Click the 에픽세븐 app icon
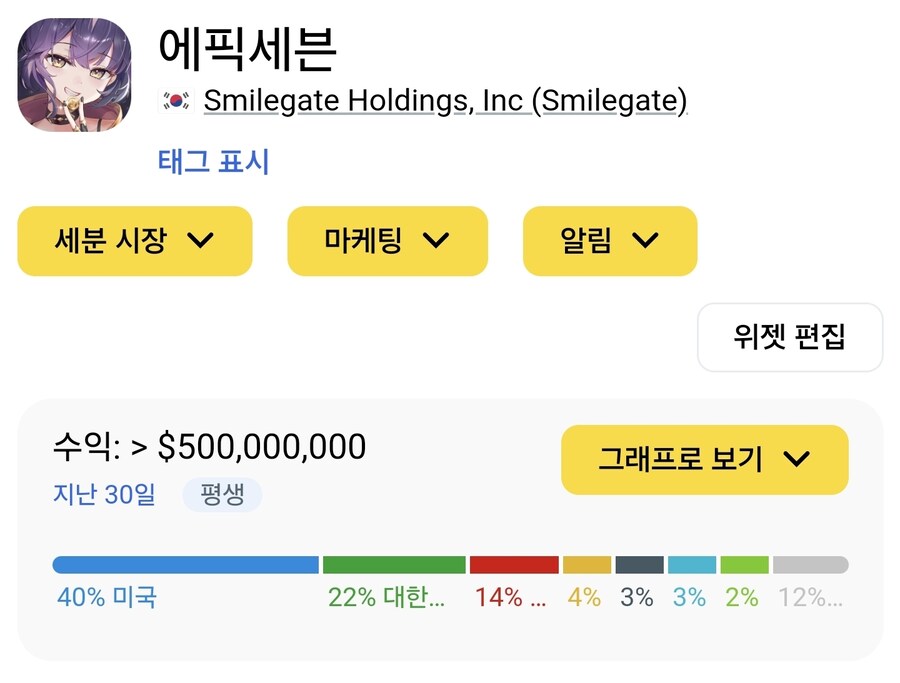This screenshot has width=900, height=683. pos(74,76)
